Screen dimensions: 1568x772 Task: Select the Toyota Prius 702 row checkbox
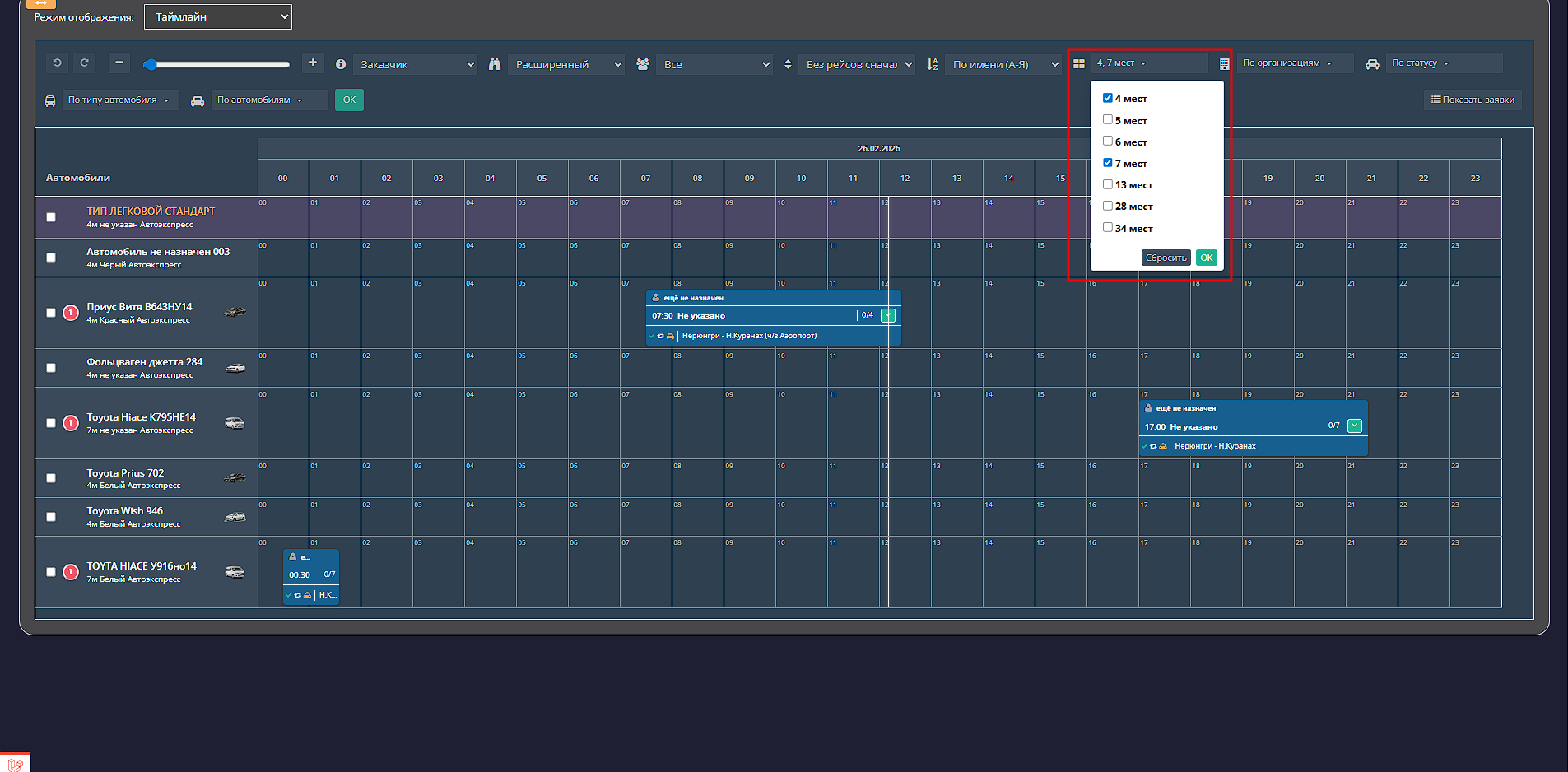[51, 478]
